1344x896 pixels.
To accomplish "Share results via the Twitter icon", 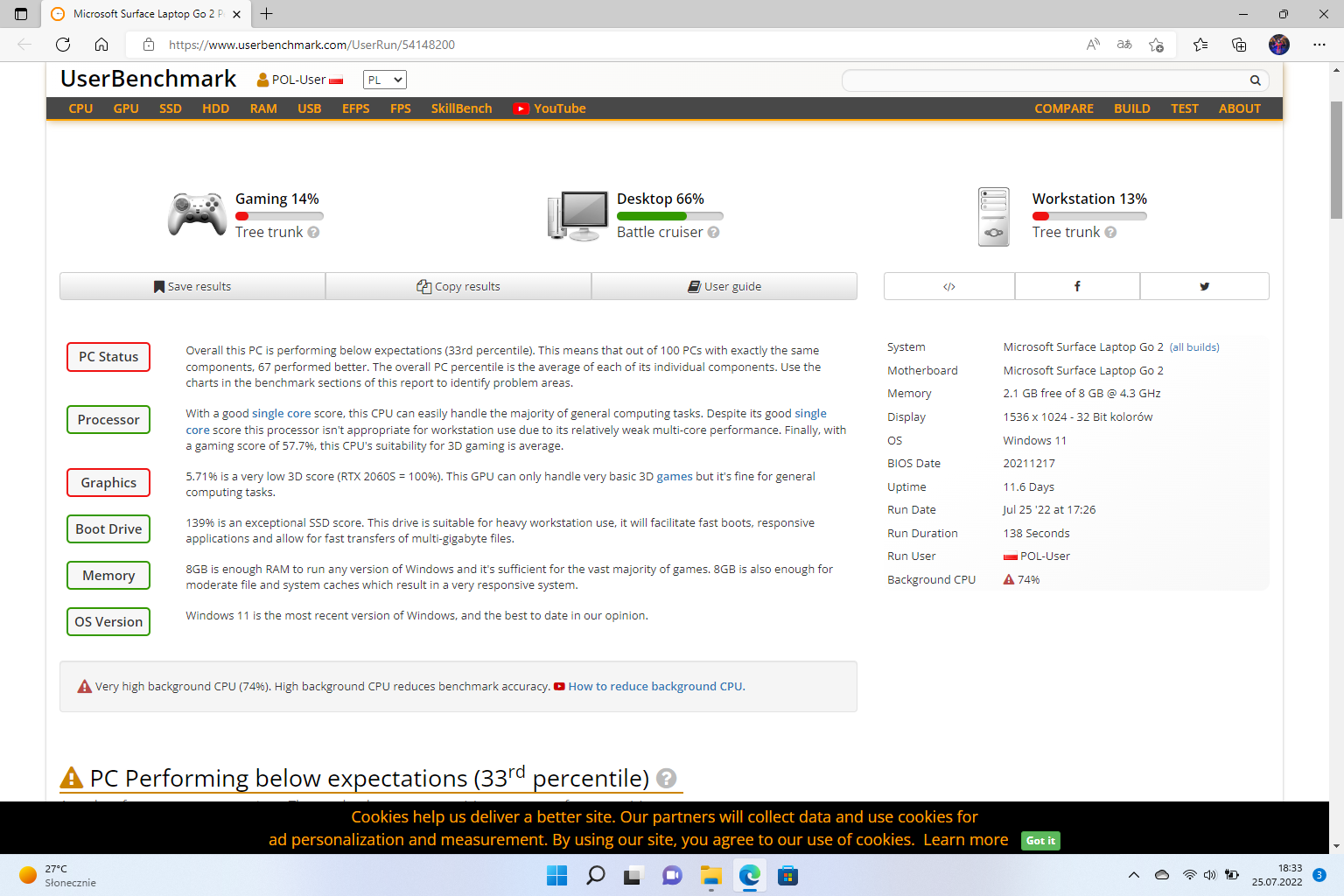I will tap(1204, 286).
